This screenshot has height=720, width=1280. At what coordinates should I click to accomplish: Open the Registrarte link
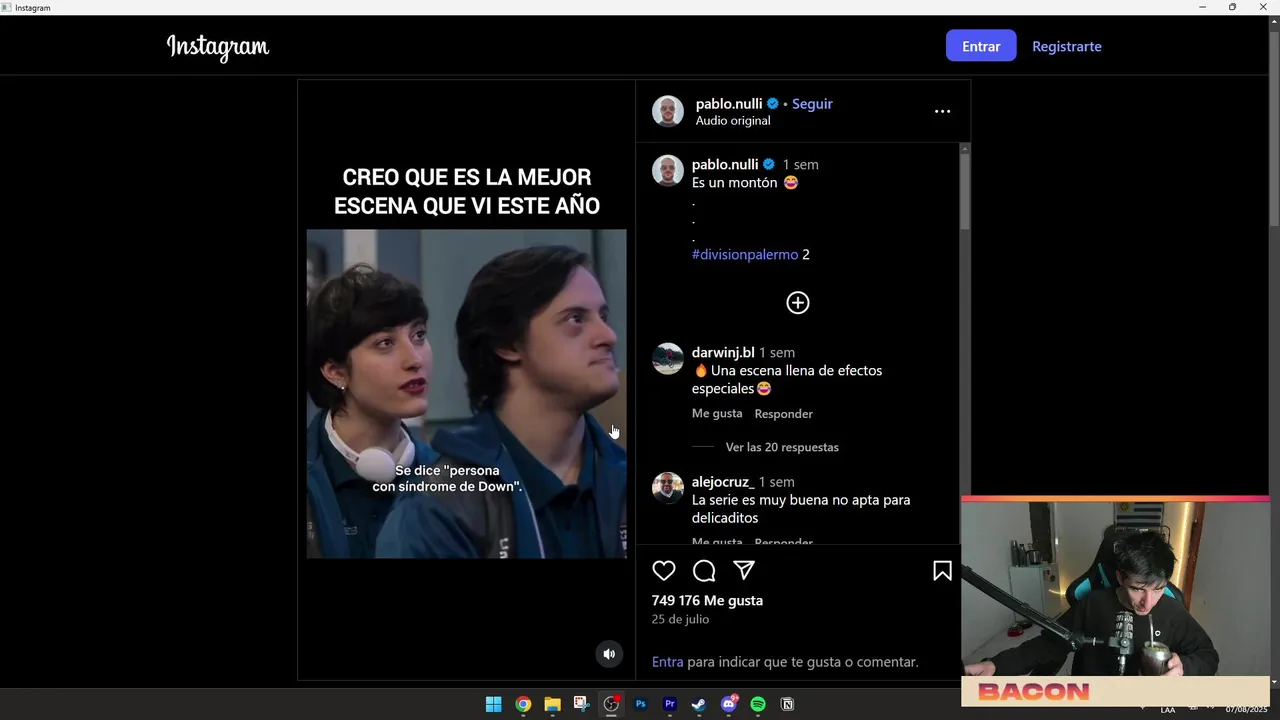tap(1067, 46)
